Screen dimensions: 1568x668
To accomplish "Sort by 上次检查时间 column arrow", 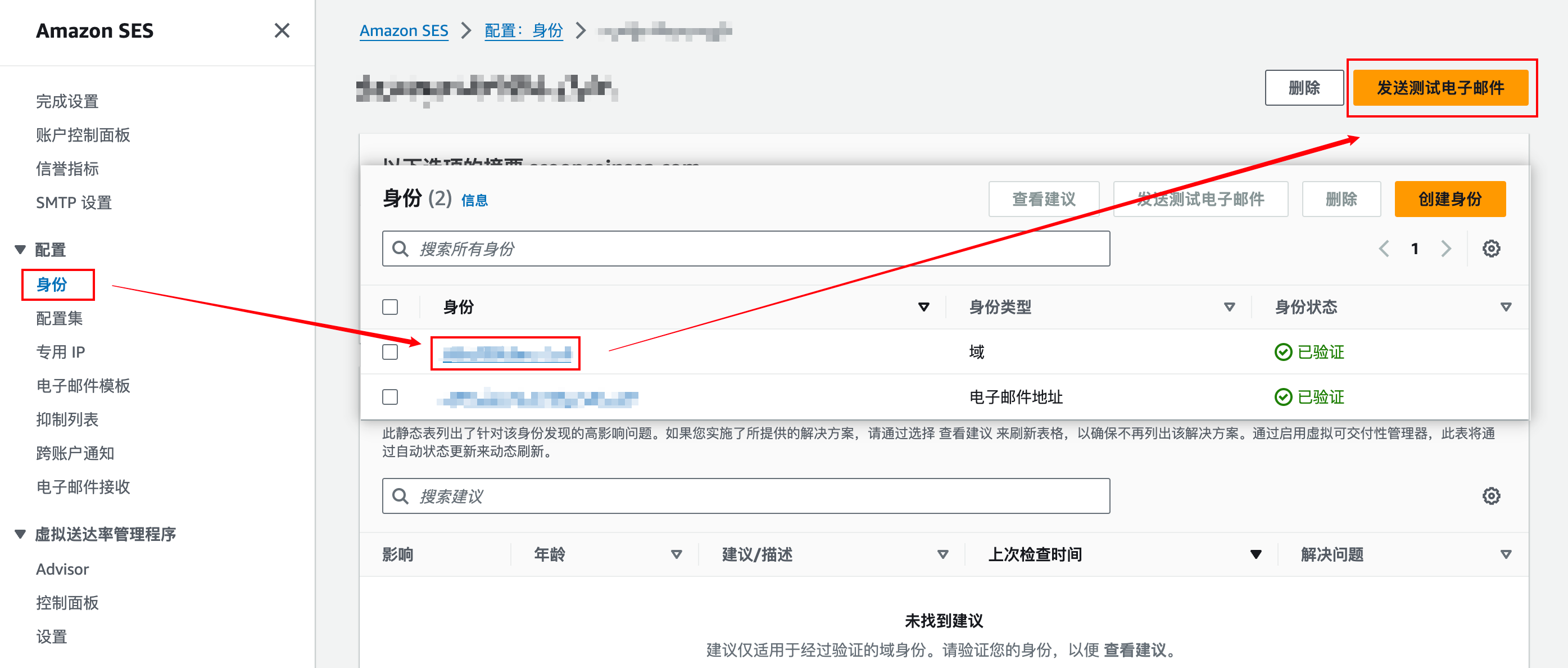I will point(1255,554).
